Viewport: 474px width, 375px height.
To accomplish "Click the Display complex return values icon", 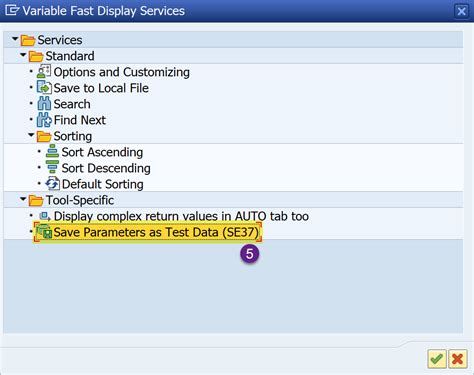I will [x=44, y=216].
